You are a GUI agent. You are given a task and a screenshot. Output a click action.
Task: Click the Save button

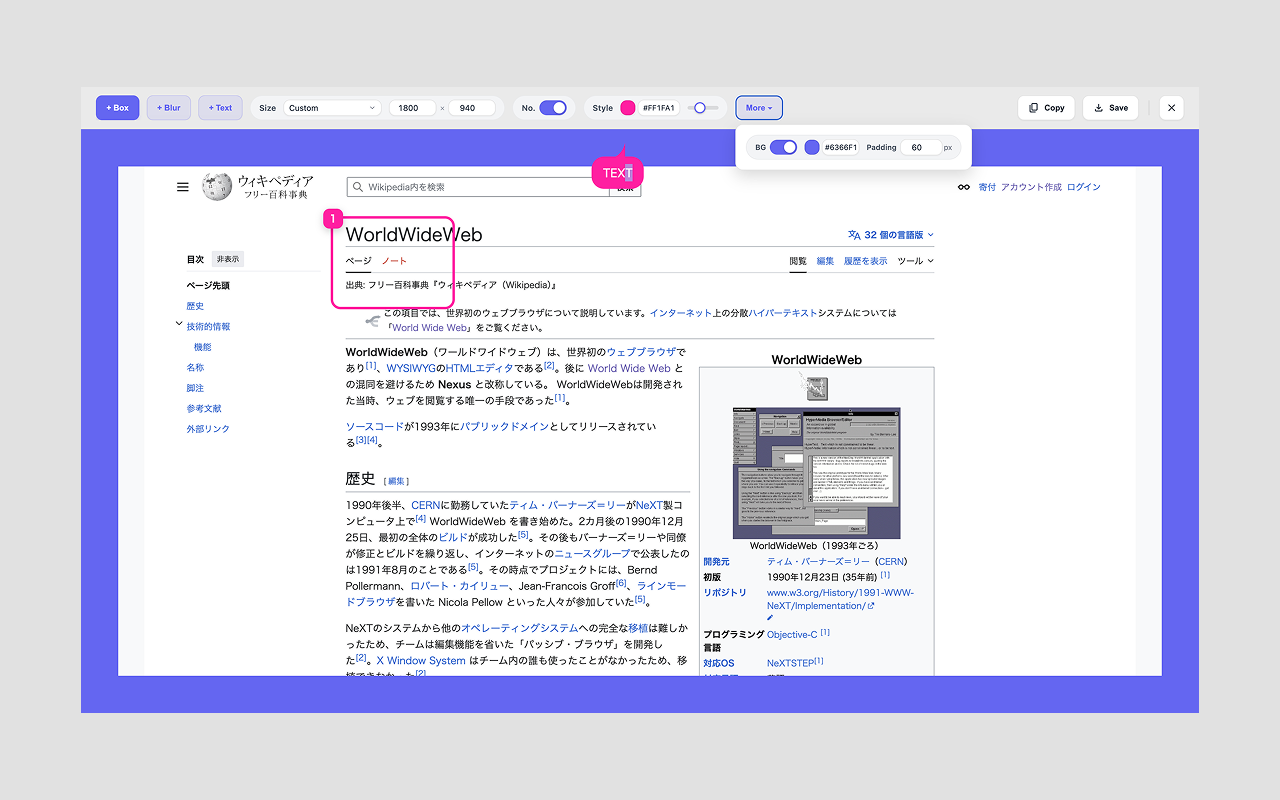pyautogui.click(x=1110, y=108)
